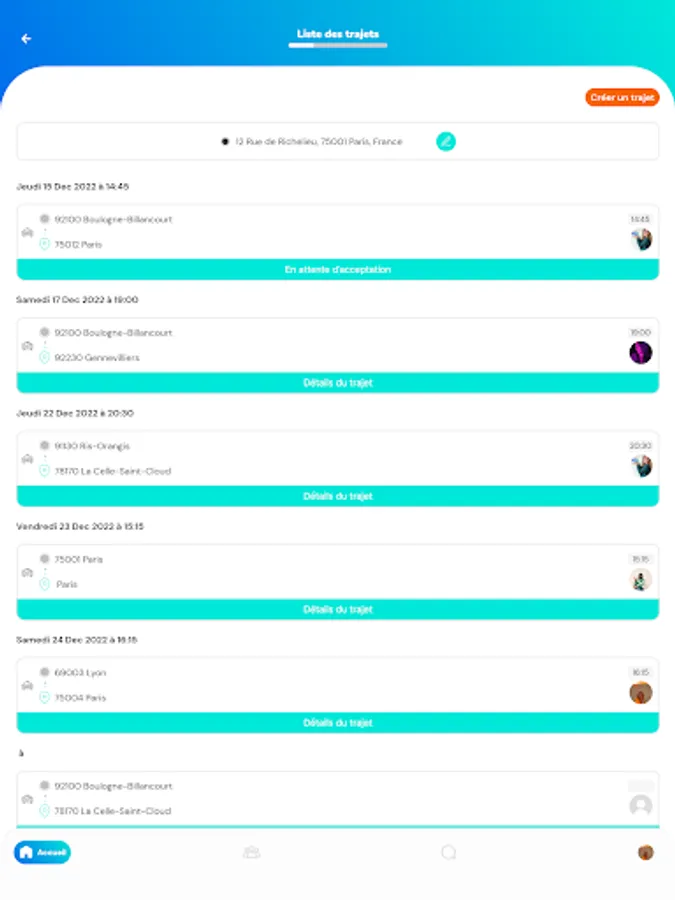Click the Créer un trajet button
Screen dimensions: 675x900
pos(622,98)
